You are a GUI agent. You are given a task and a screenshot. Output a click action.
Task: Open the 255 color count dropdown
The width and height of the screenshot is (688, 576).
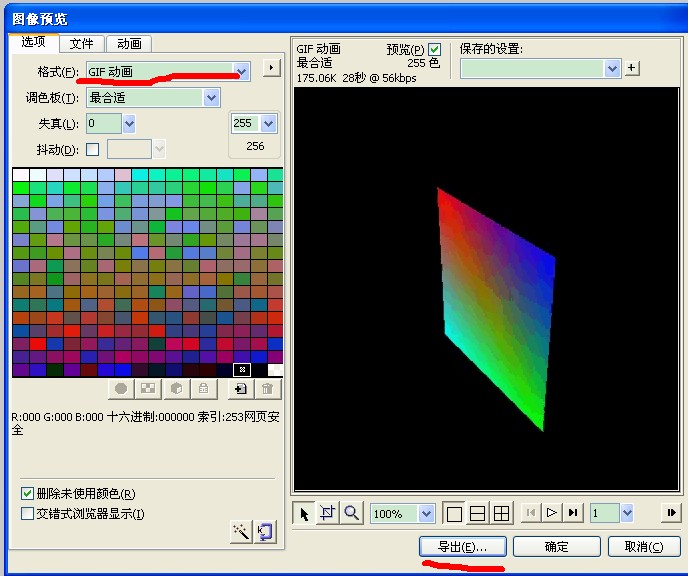(x=269, y=123)
